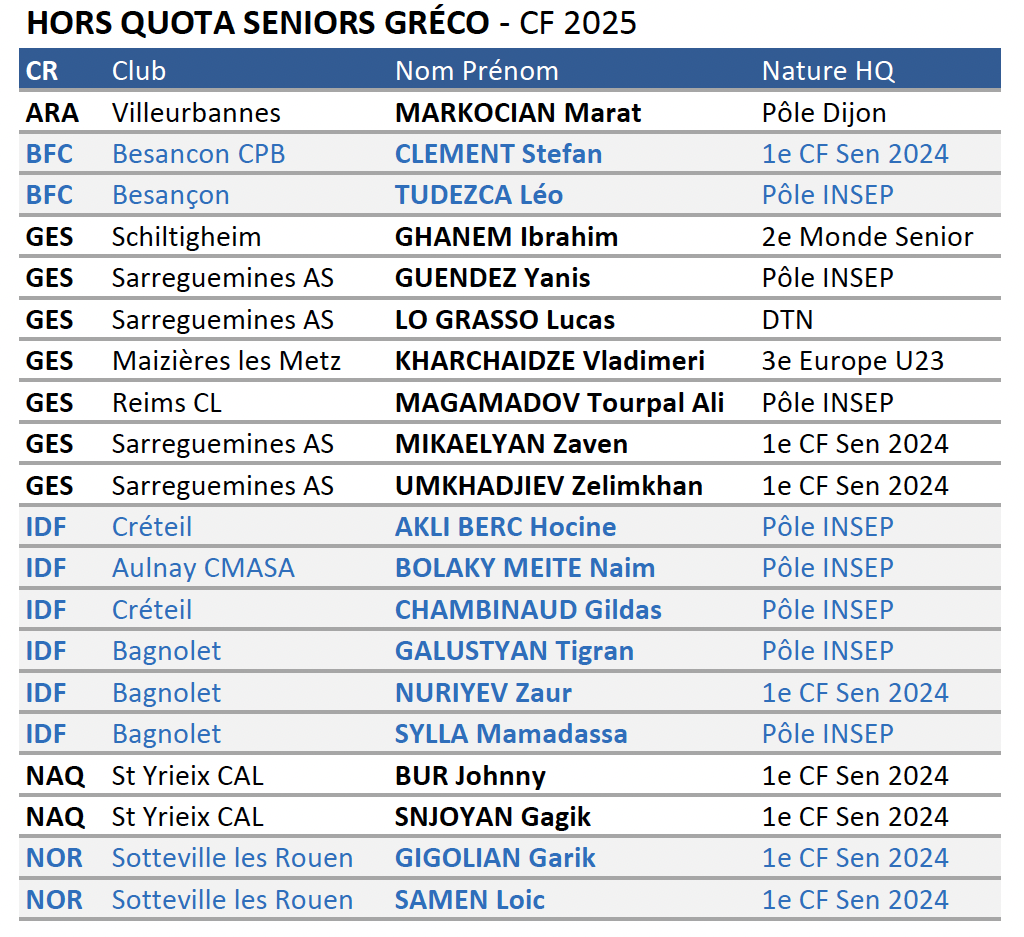Select the Club column header
The height and width of the screenshot is (937, 1024).
139,71
